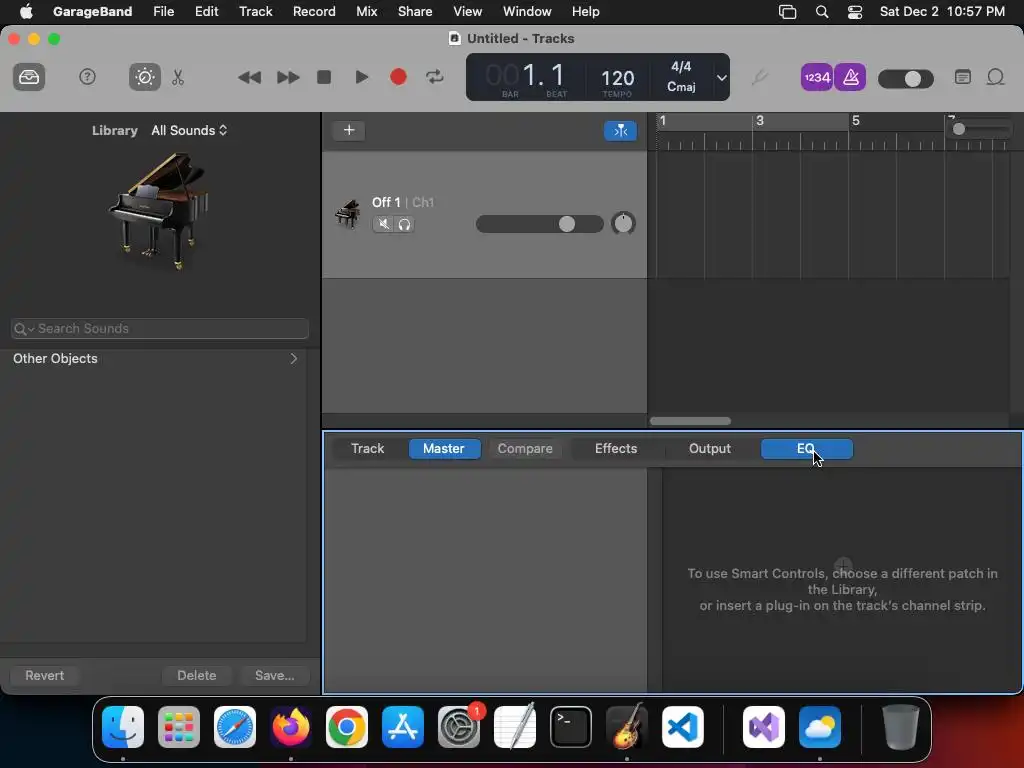Toggle the Metronome button

850,78
